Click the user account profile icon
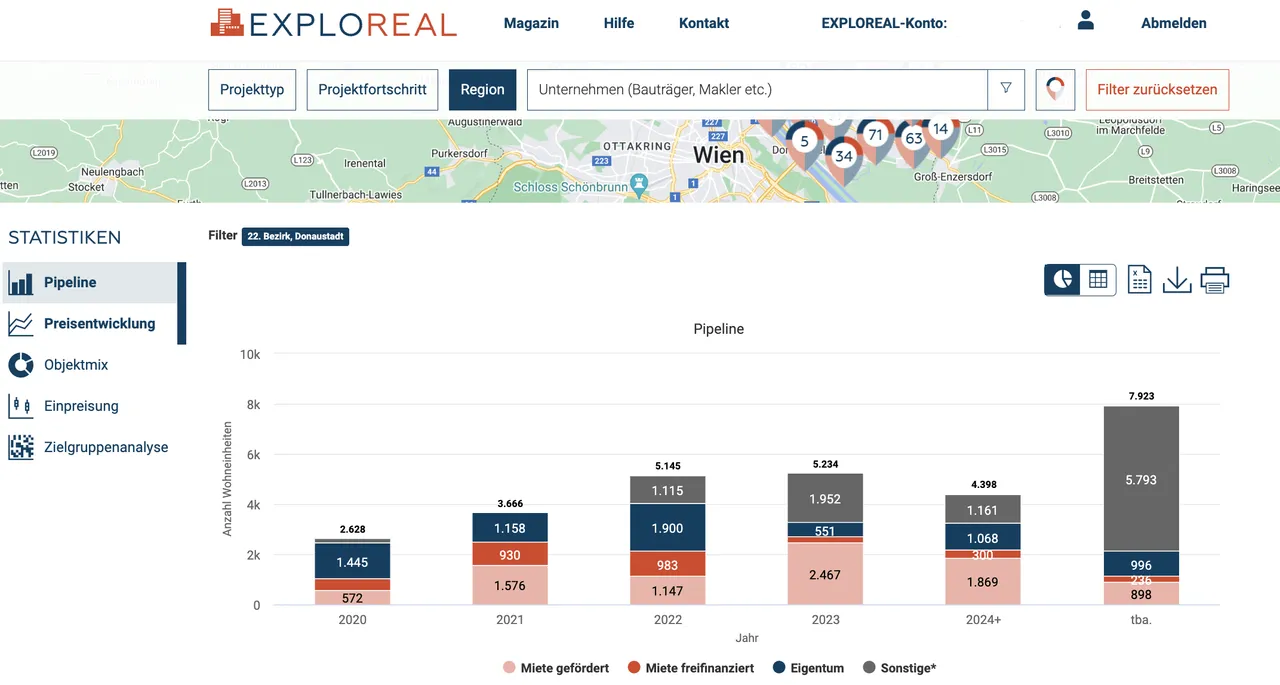This screenshot has height=685, width=1280. pyautogui.click(x=1086, y=21)
